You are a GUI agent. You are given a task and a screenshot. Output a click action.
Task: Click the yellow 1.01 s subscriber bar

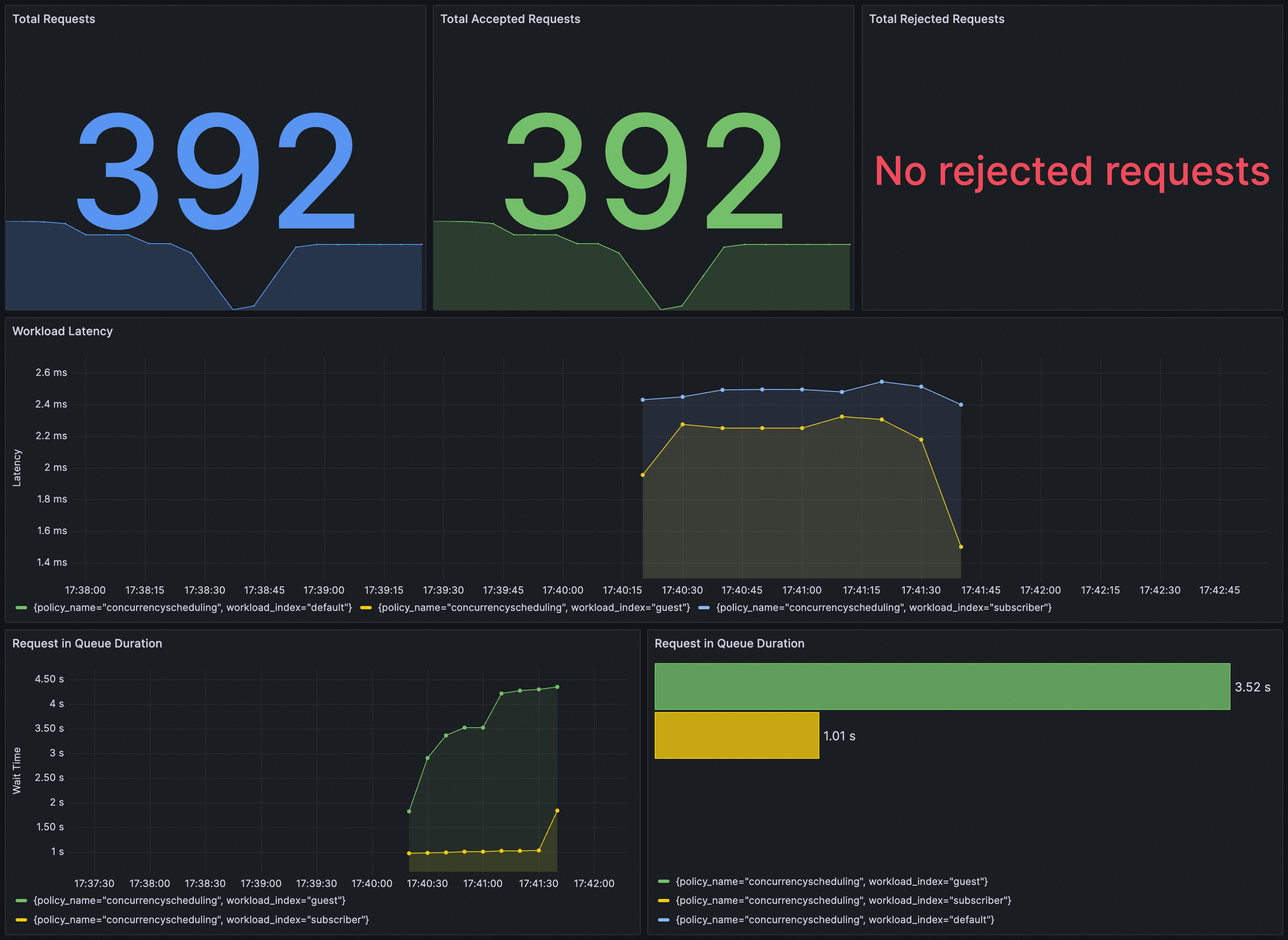coord(736,735)
